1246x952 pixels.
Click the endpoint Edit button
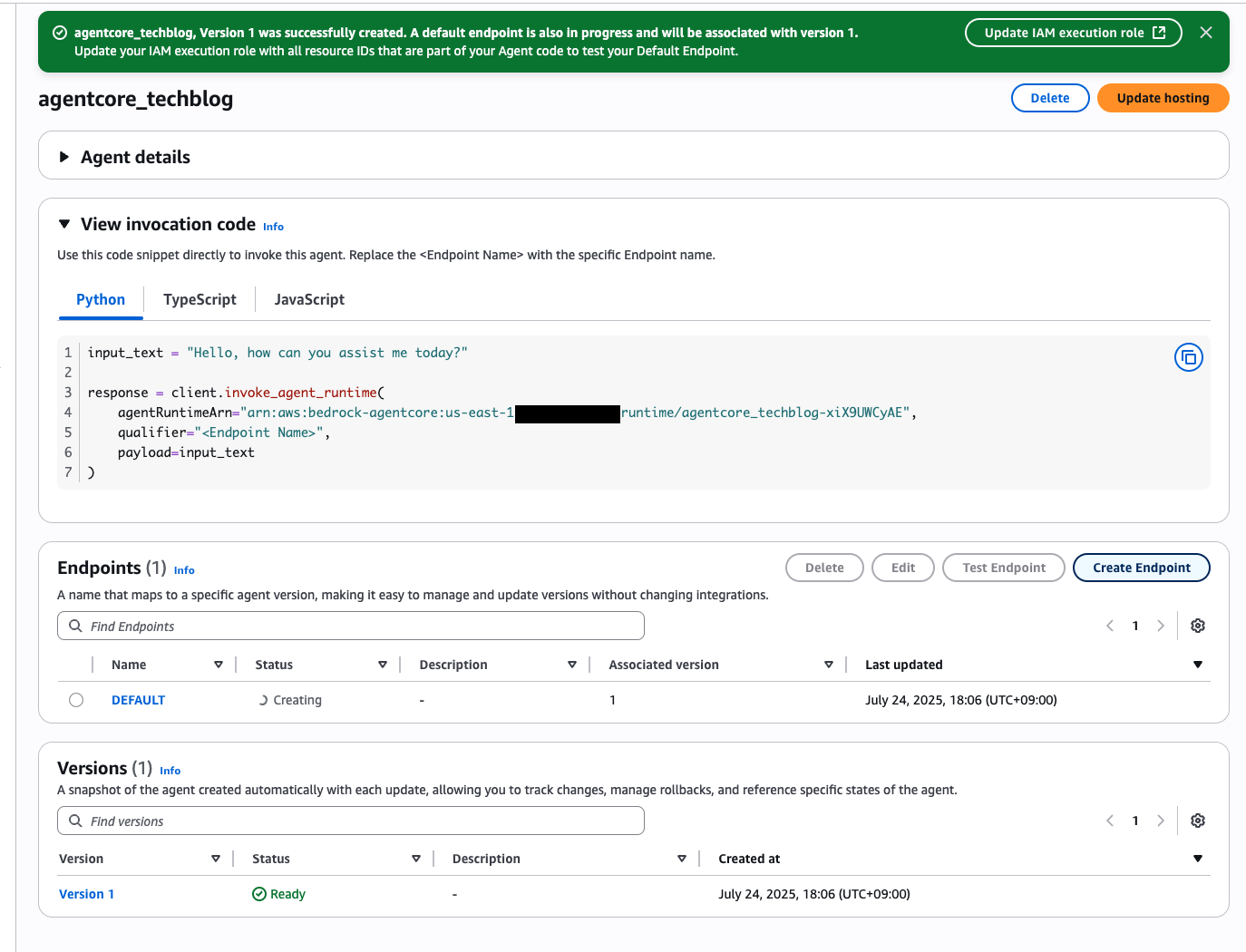coord(903,568)
